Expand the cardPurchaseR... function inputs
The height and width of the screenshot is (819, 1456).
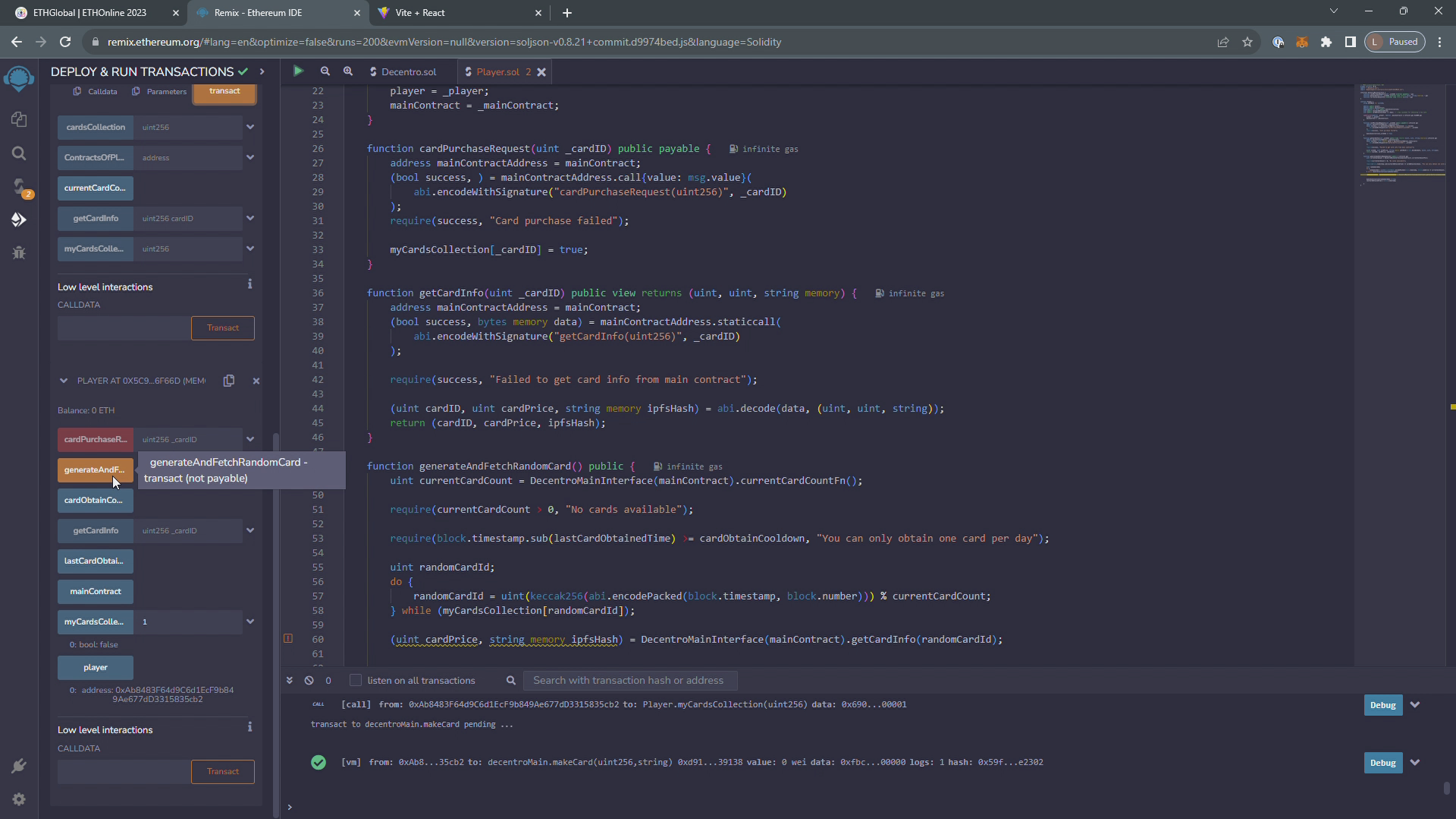point(250,439)
